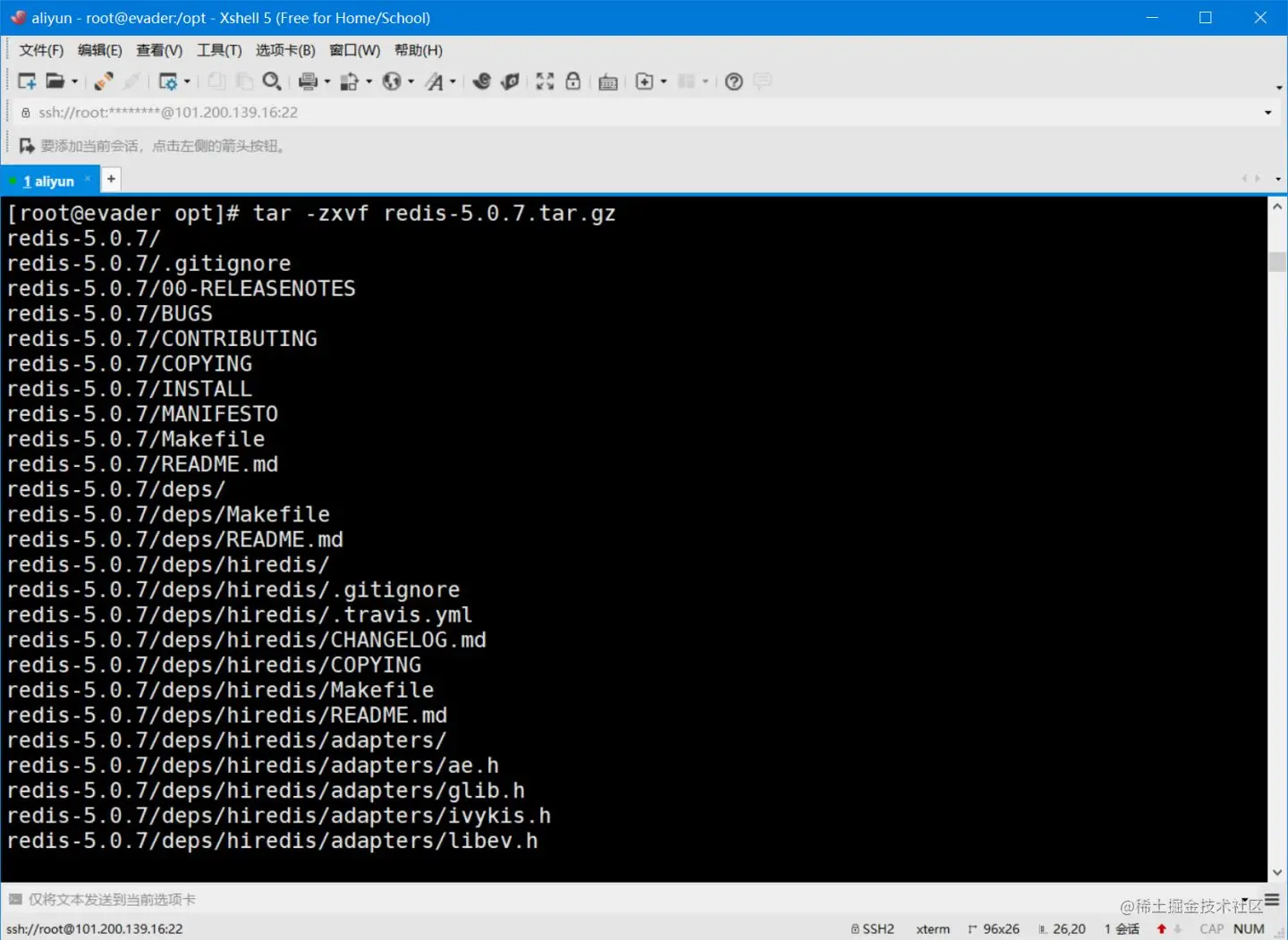This screenshot has height=940, width=1288.
Task: Click the xterm status bar entry
Action: click(x=933, y=929)
